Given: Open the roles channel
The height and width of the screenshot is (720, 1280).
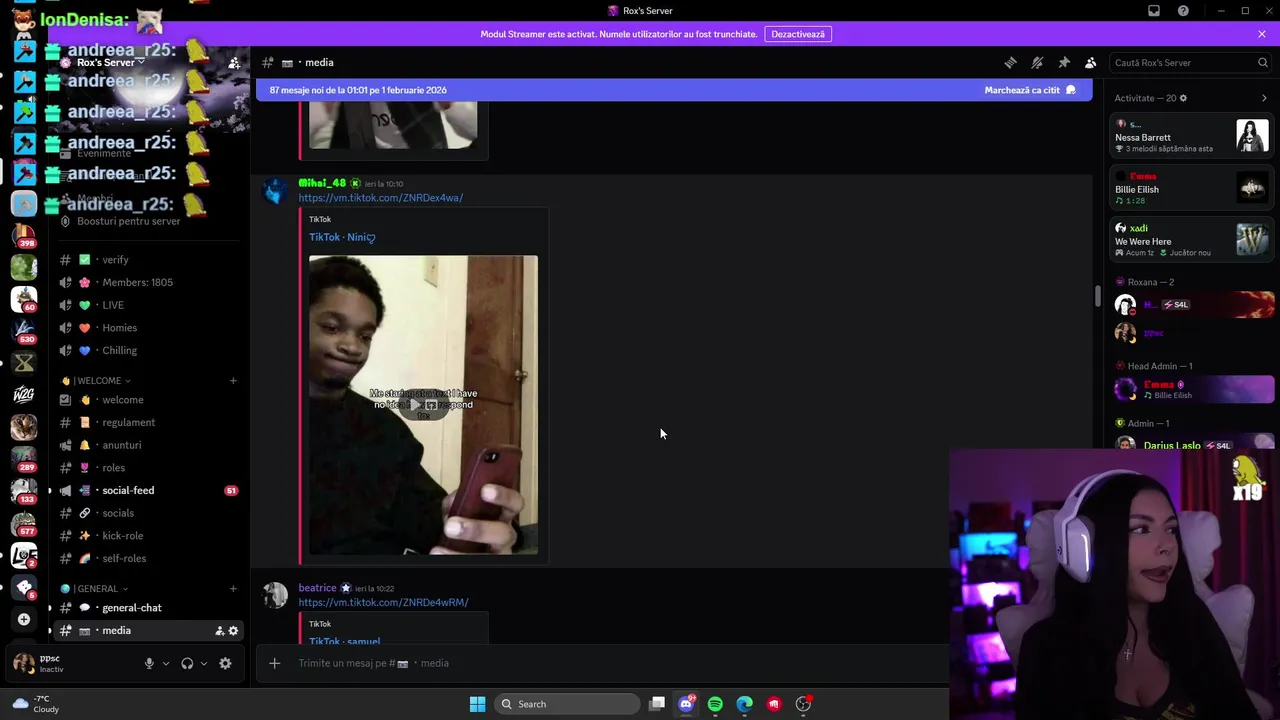Looking at the screenshot, I should [x=150, y=468].
